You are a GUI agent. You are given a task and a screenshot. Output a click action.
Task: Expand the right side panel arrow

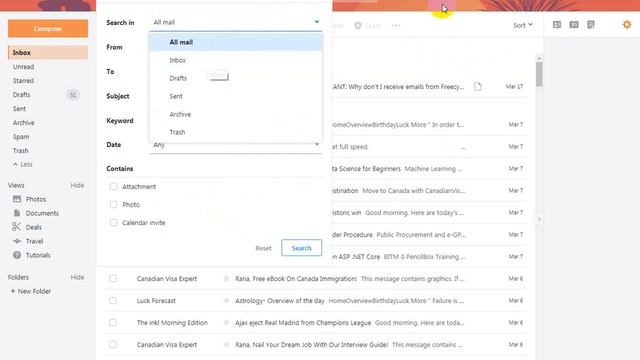[539, 219]
